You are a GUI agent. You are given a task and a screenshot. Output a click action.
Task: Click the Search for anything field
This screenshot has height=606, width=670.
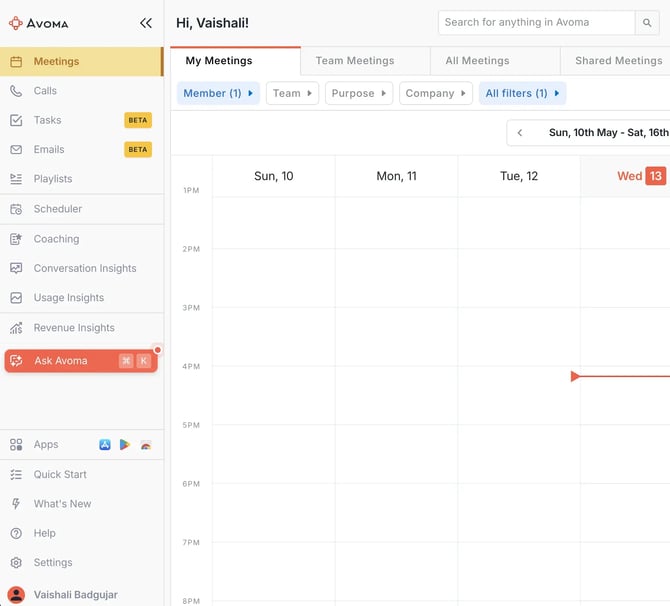(x=536, y=23)
